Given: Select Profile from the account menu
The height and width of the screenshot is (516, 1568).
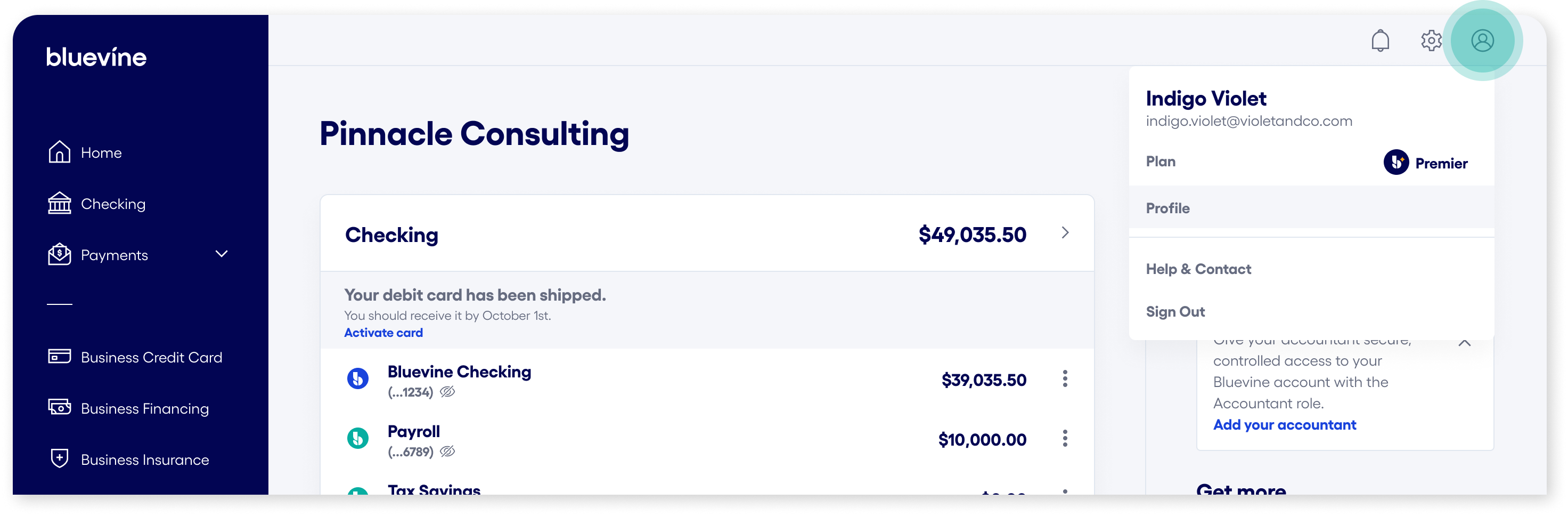Looking at the screenshot, I should pos(1167,208).
